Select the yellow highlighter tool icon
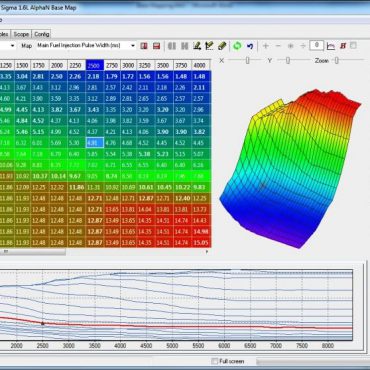This screenshot has height=370, width=370. [x=222, y=46]
